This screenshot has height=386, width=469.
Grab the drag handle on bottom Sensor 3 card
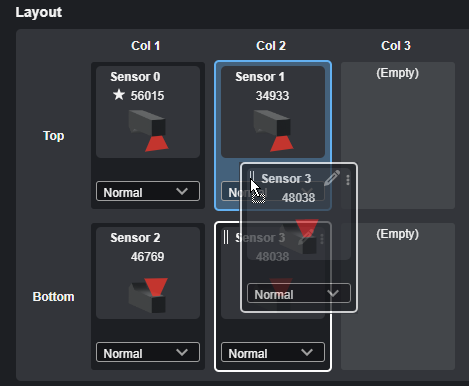coord(226,237)
